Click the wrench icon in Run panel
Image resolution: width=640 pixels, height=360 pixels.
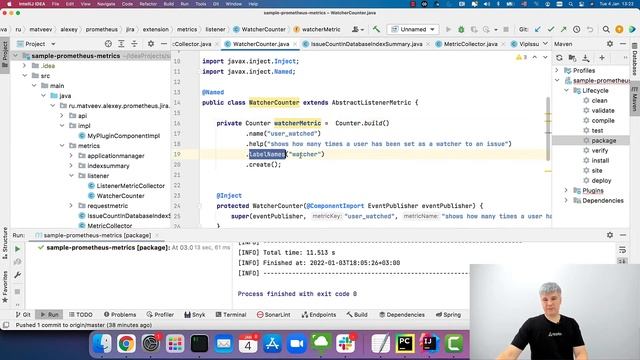point(18,275)
